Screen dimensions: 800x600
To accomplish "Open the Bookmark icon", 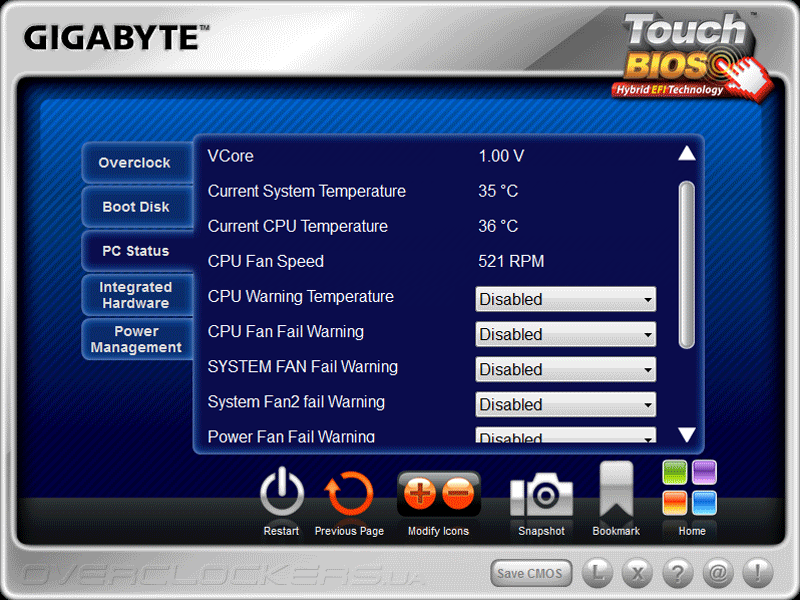I will click(616, 490).
